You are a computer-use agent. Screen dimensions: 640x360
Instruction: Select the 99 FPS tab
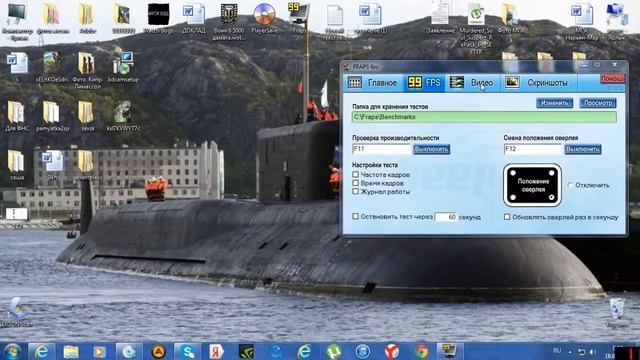point(424,83)
